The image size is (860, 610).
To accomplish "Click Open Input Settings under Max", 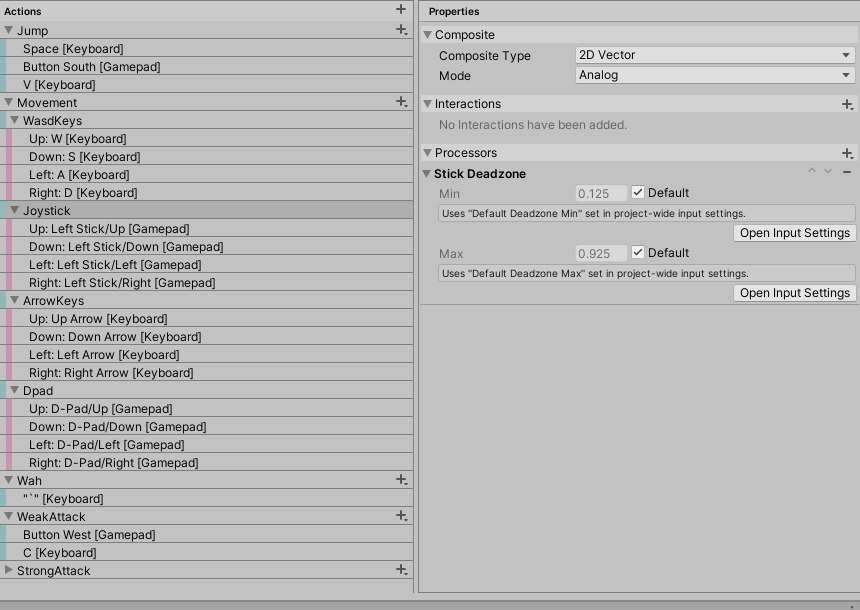I will pyautogui.click(x=795, y=293).
